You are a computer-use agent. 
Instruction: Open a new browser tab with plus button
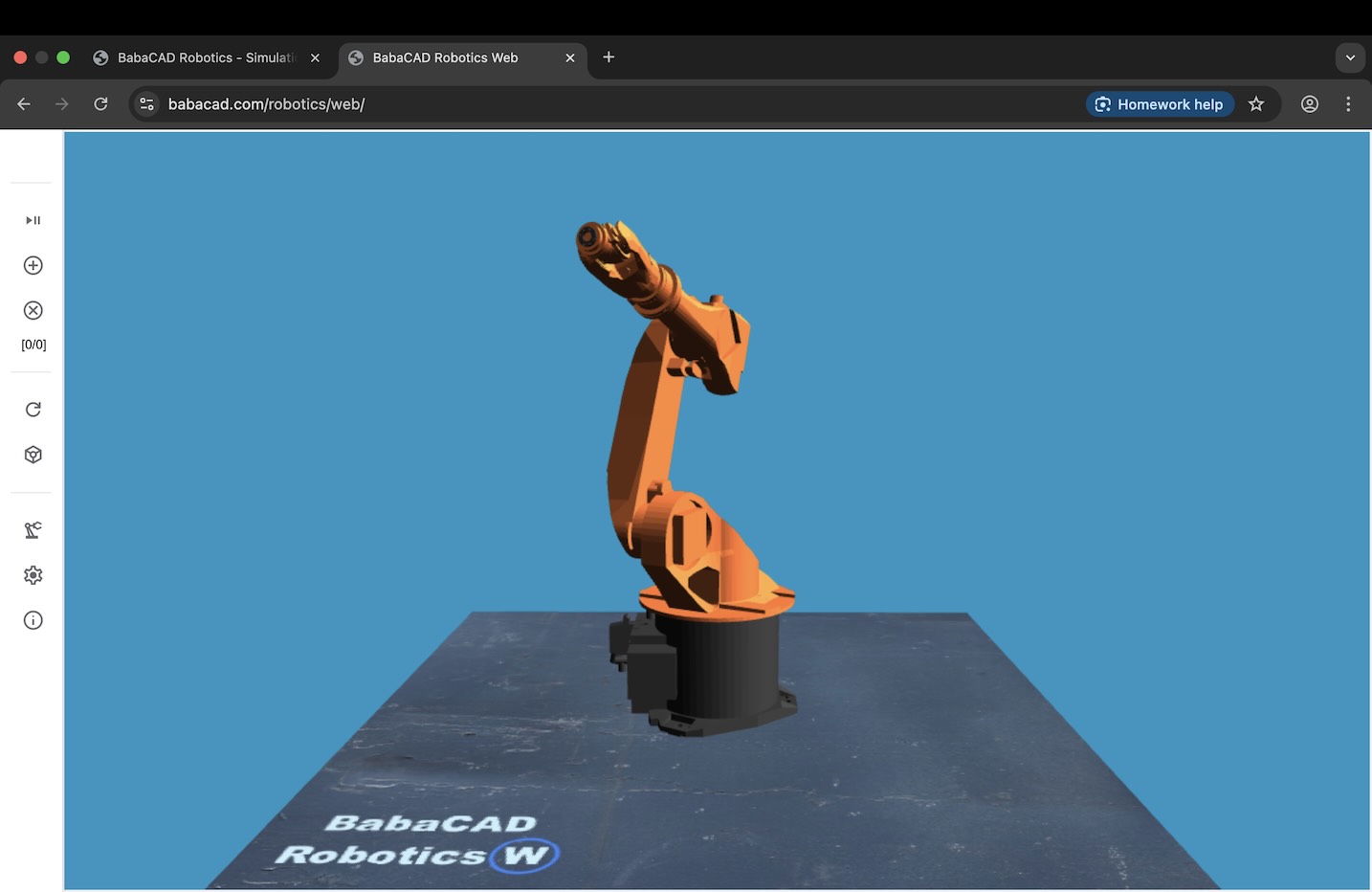[x=609, y=57]
